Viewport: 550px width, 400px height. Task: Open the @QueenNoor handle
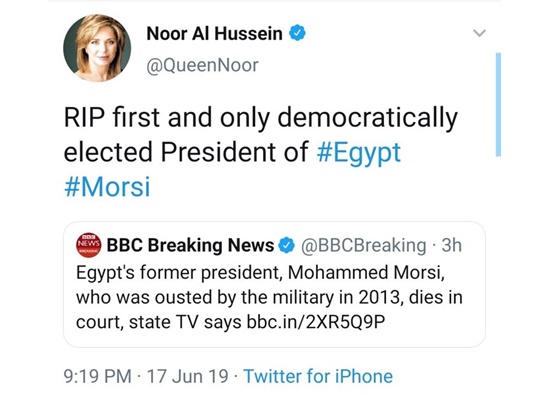coord(202,65)
